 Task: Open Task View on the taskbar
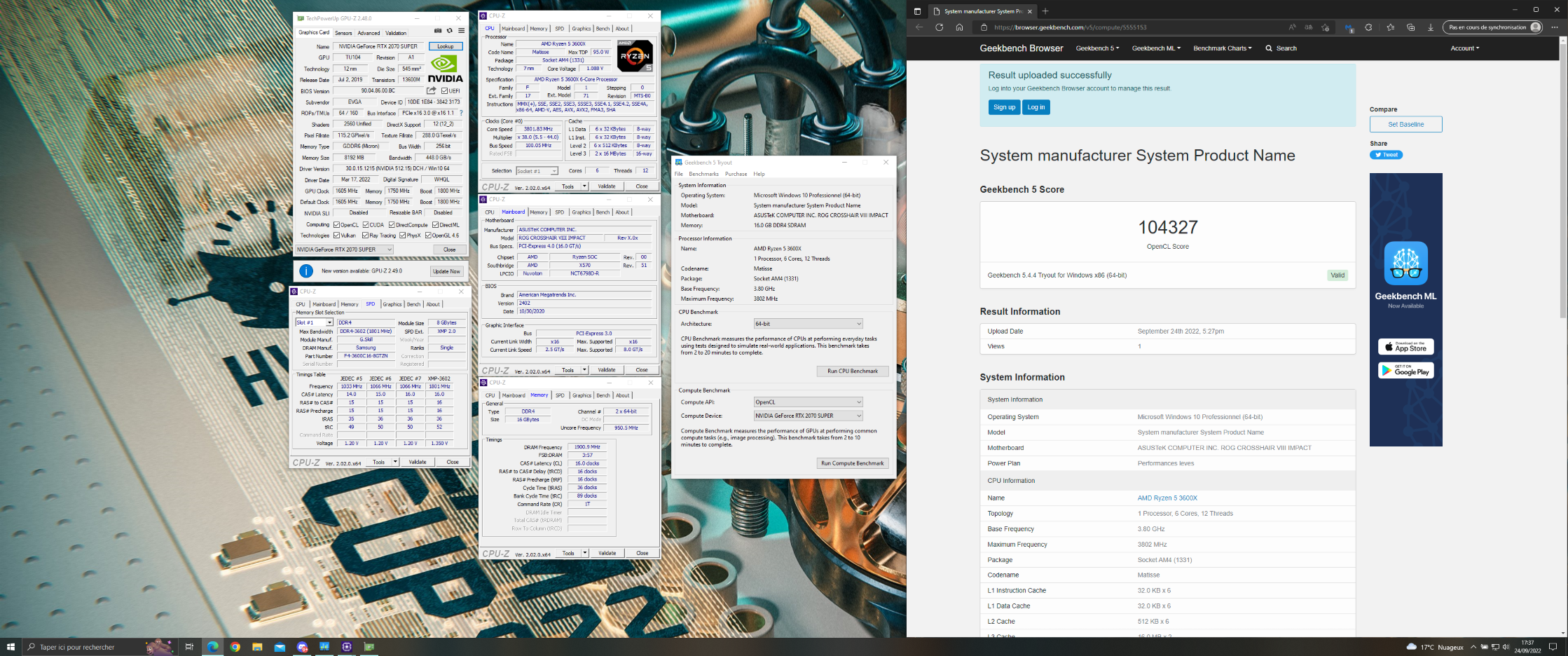tap(189, 647)
